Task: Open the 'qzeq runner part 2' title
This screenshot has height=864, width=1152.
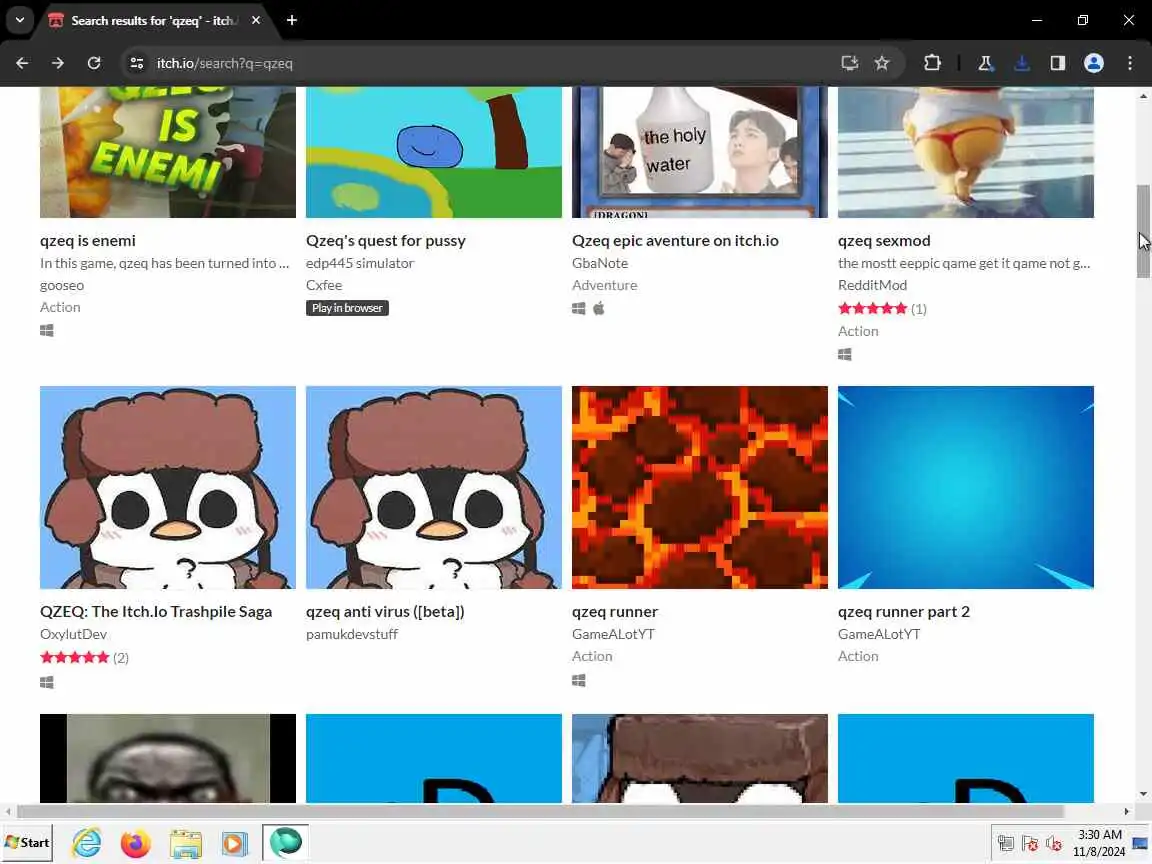Action: [x=904, y=611]
